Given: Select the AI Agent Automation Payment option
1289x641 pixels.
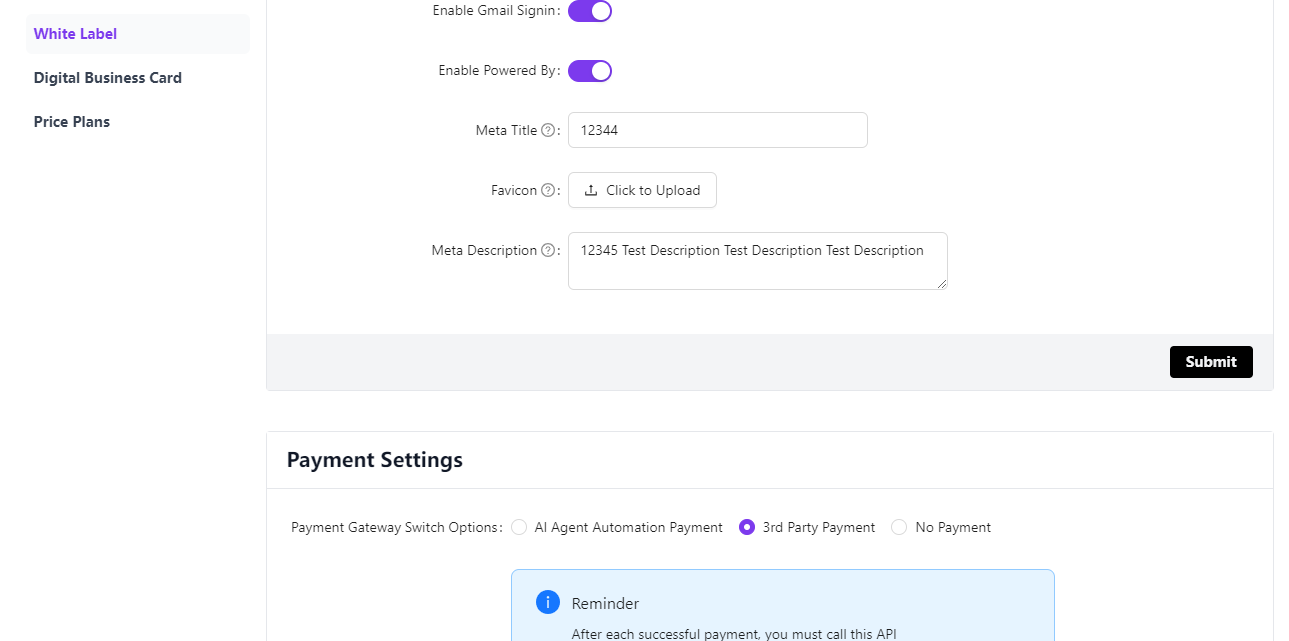Looking at the screenshot, I should pyautogui.click(x=519, y=527).
